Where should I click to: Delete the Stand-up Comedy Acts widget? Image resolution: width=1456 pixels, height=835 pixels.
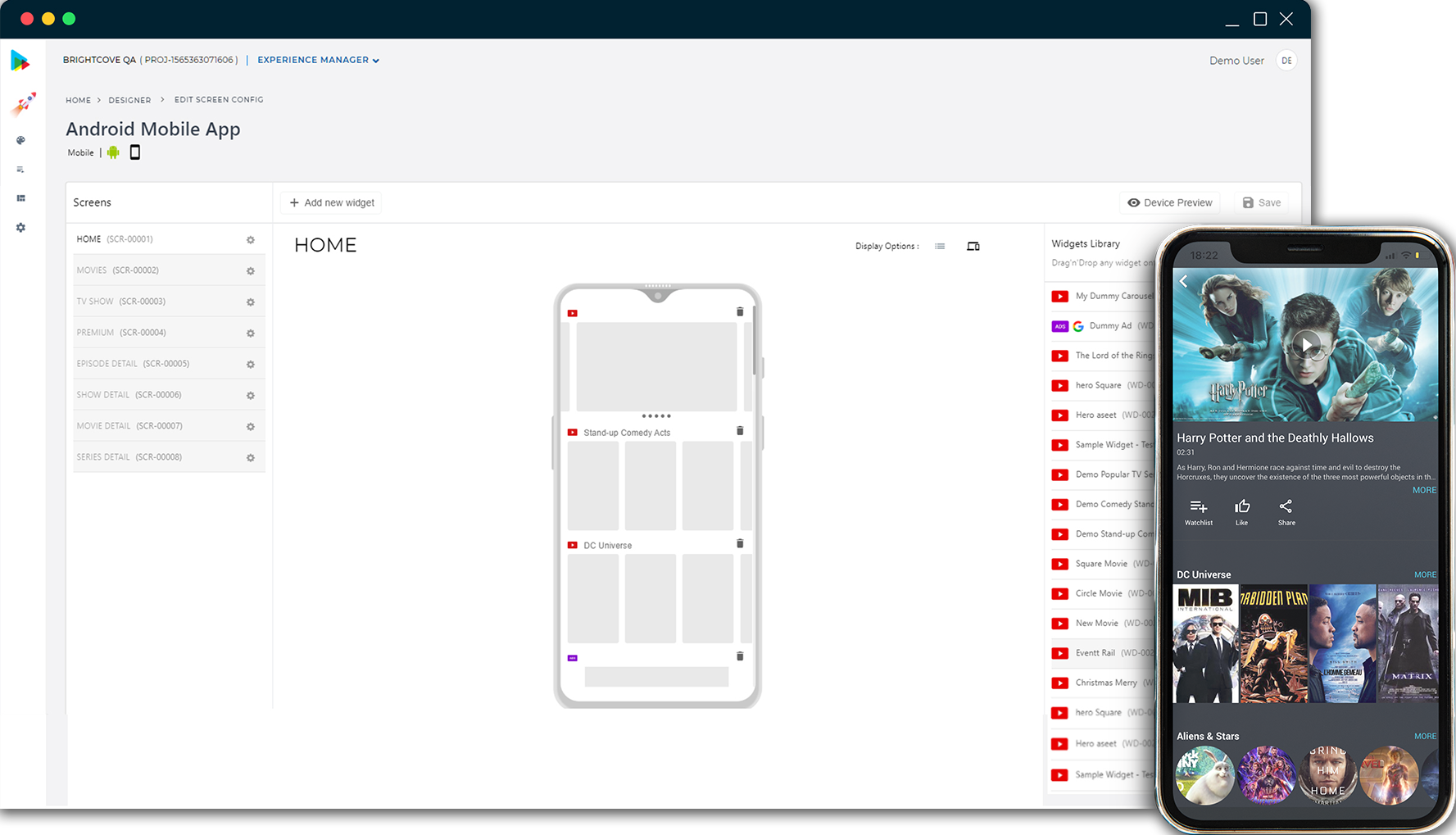coord(740,431)
